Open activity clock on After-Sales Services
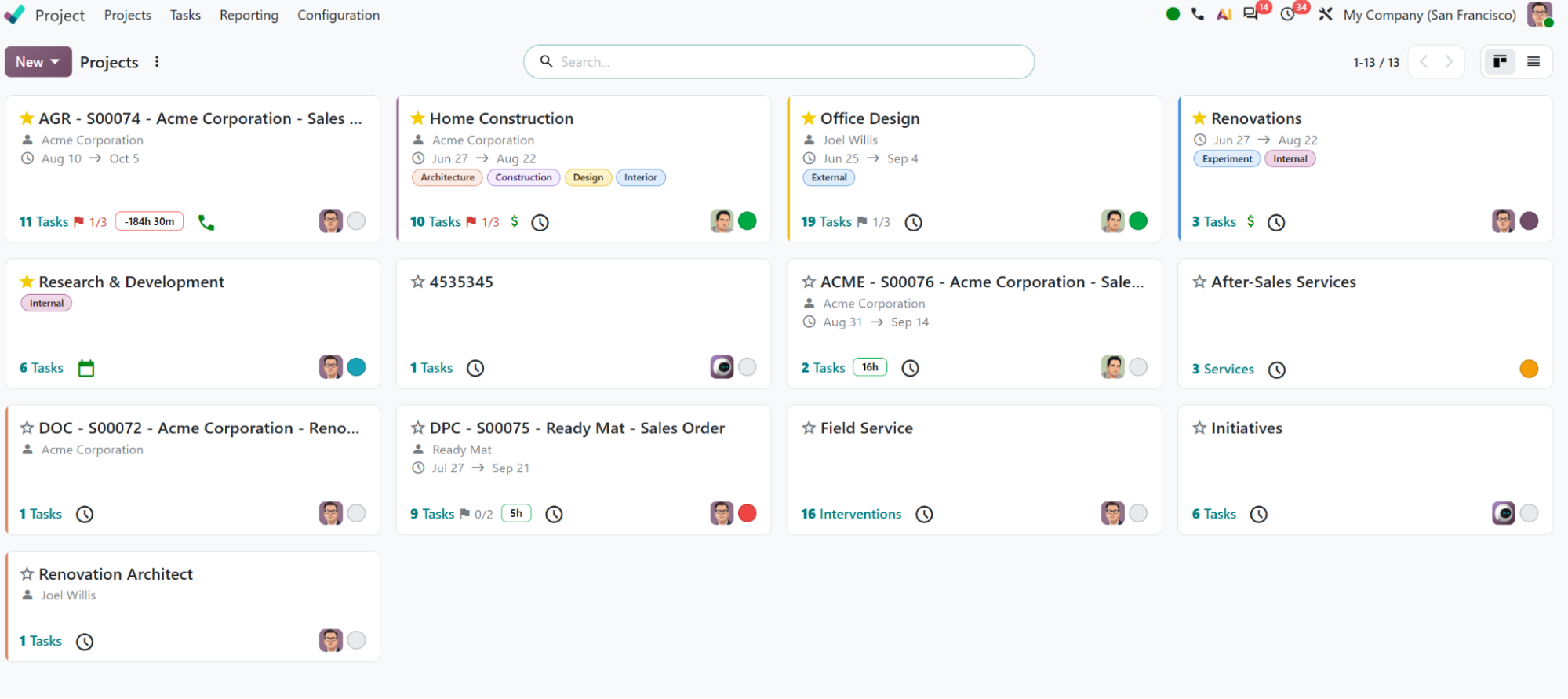Image resolution: width=1568 pixels, height=699 pixels. pyautogui.click(x=1277, y=370)
